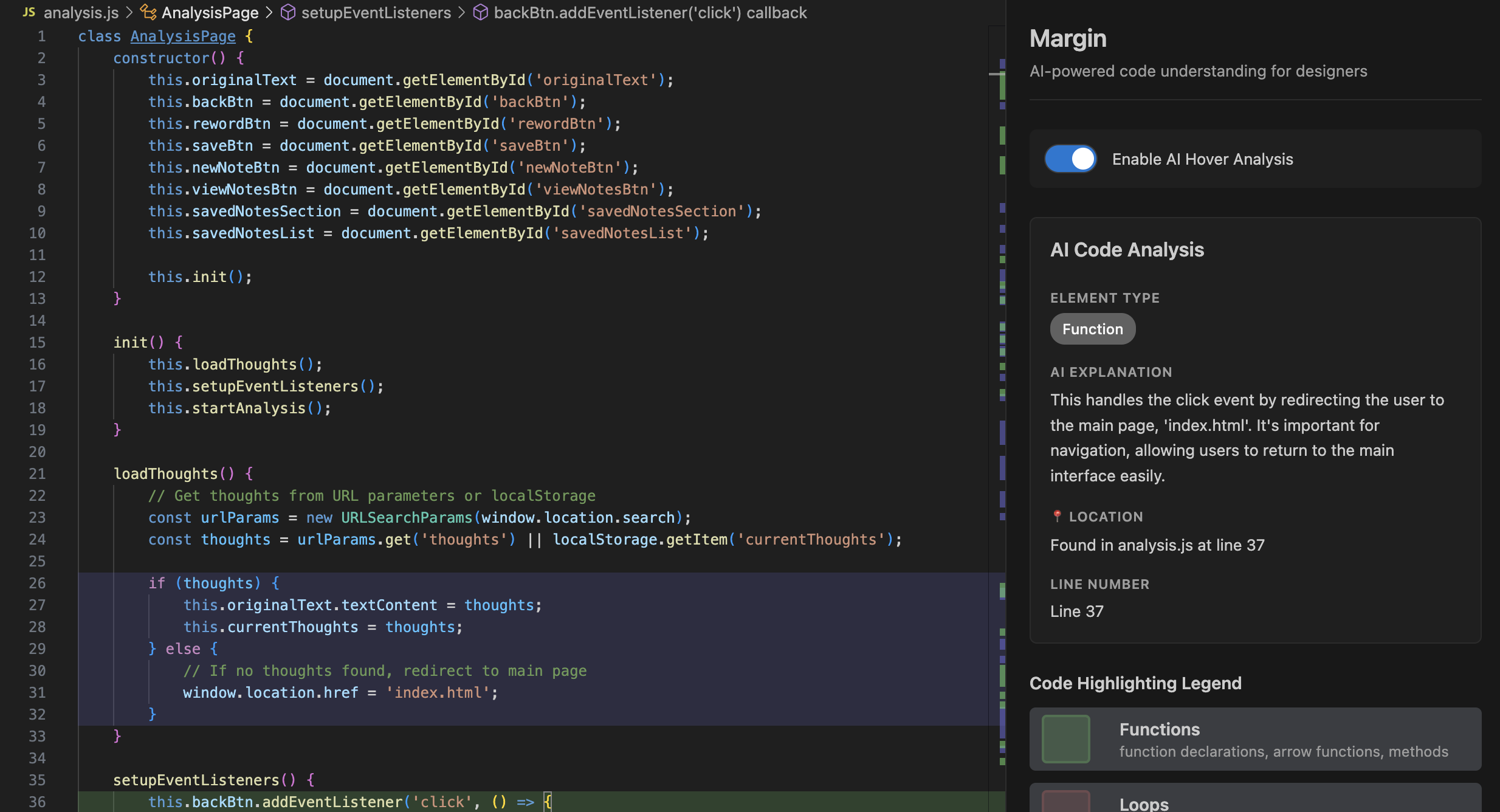Click the cube icon before backBtn callback breadcrumb
Screen dimensions: 1500x812
tap(480, 12)
